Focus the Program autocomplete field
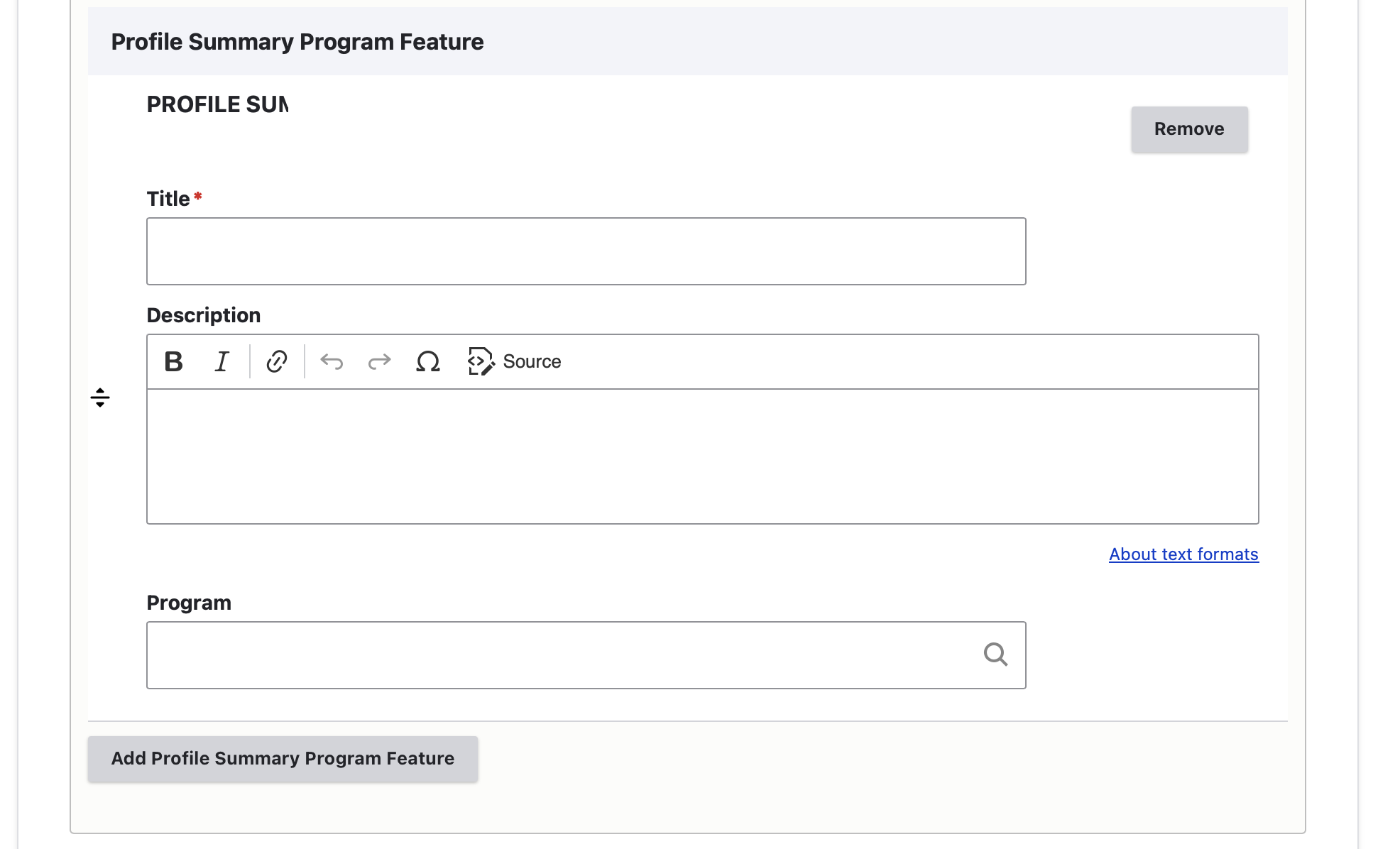 (x=586, y=655)
